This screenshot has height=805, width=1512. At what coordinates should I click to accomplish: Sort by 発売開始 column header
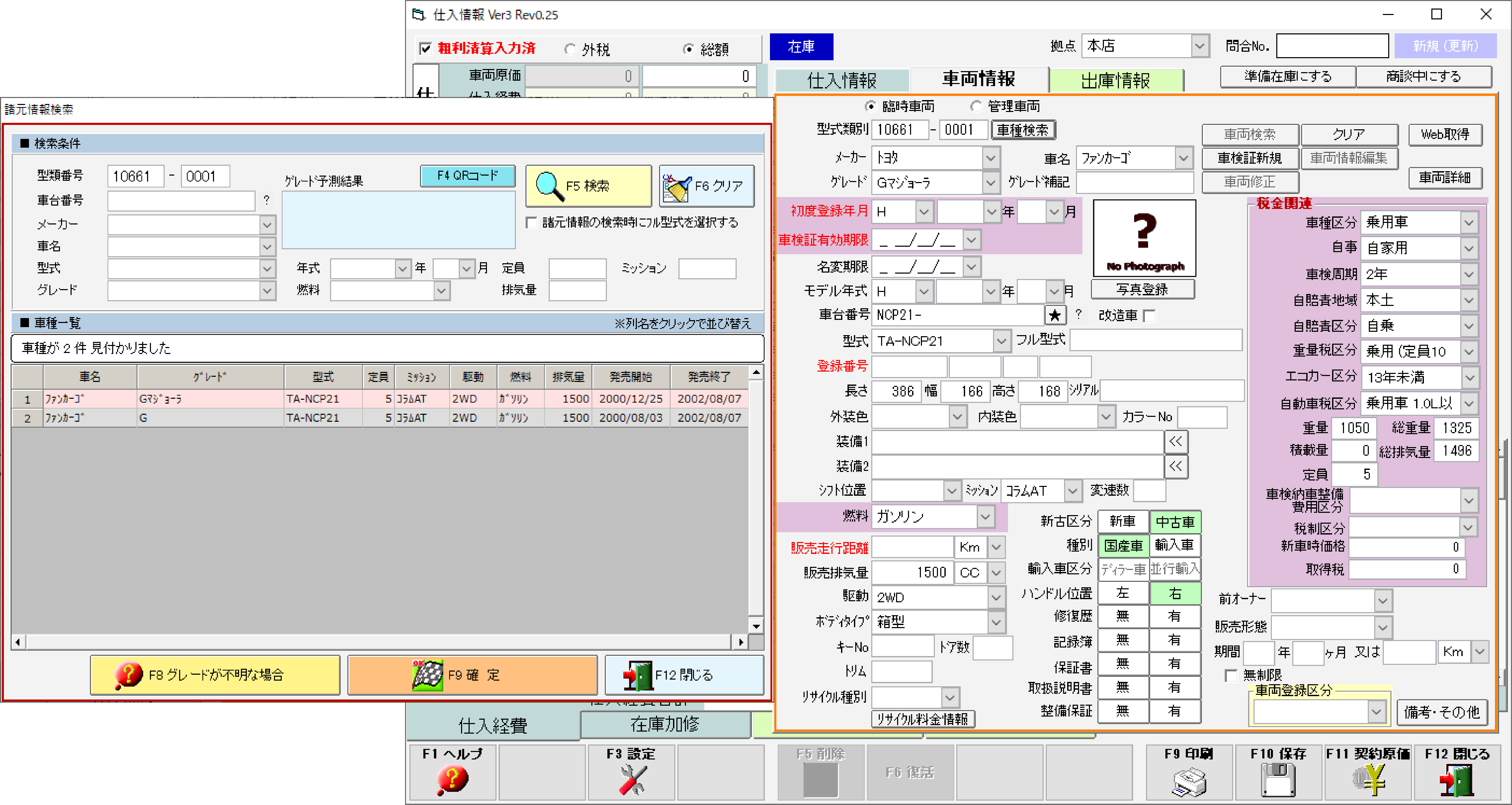(630, 377)
